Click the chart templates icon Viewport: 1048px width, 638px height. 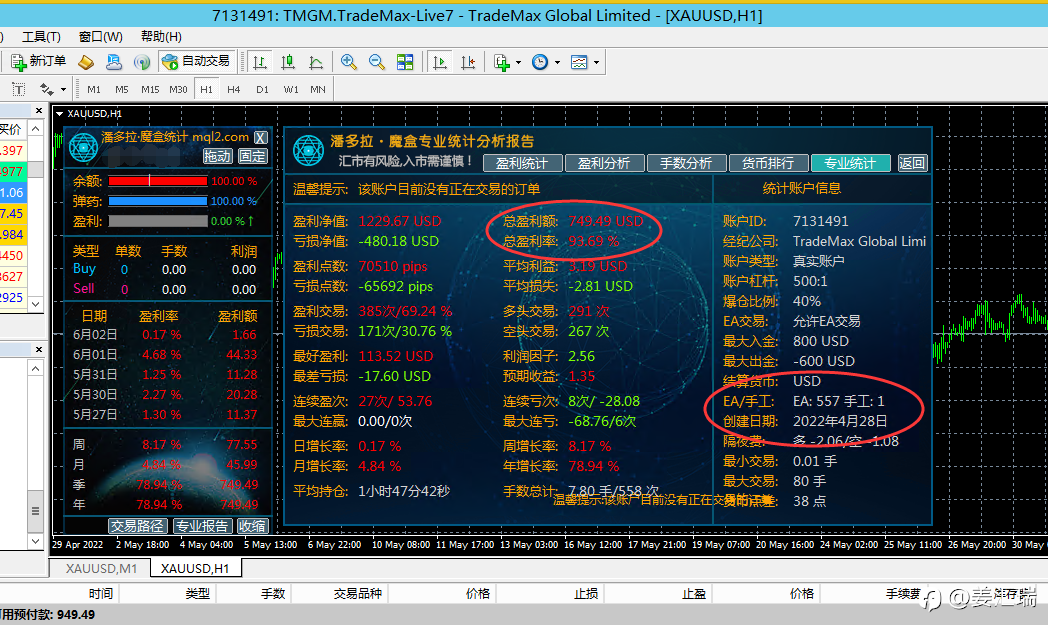coord(579,62)
